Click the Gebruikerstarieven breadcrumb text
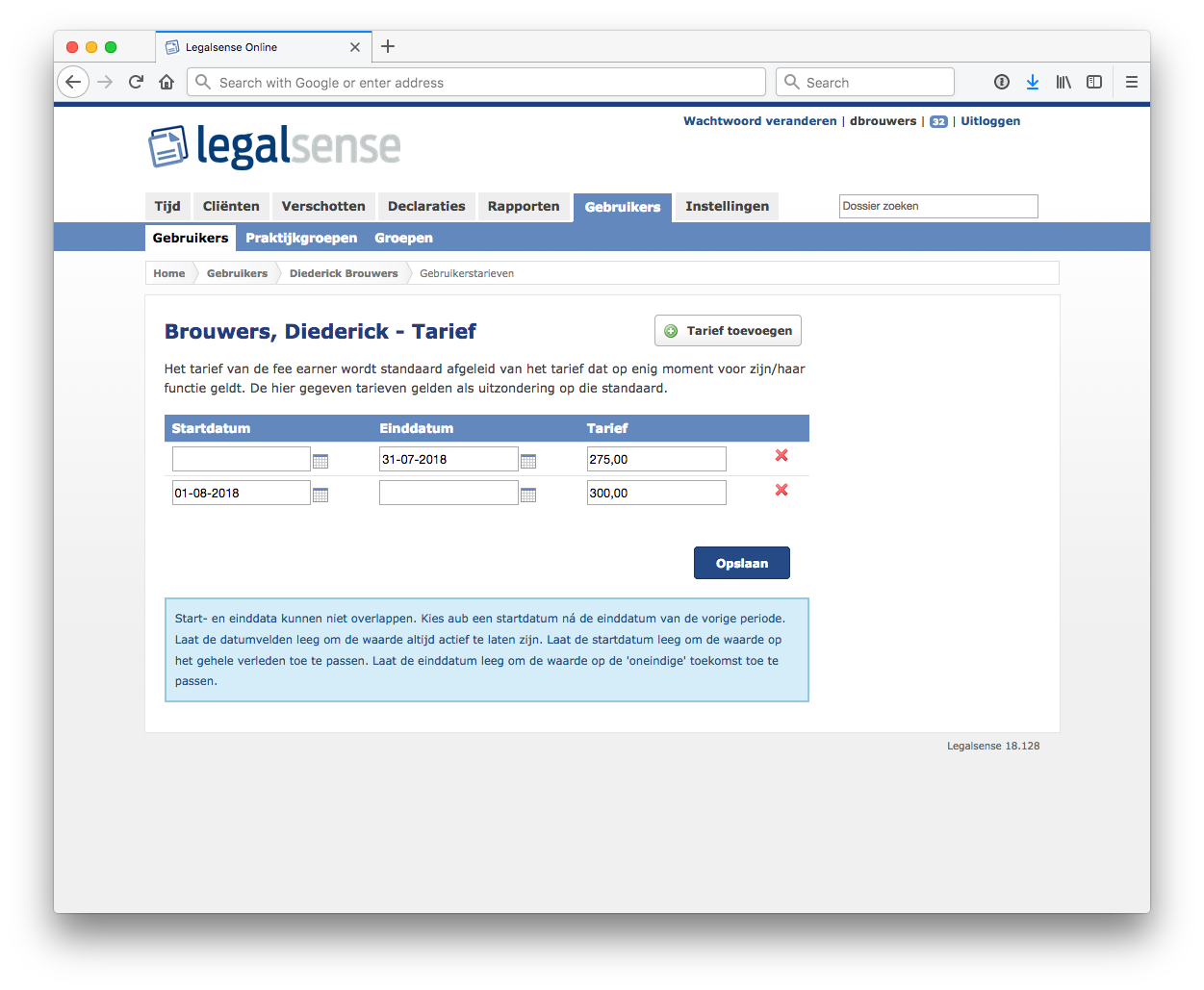 (467, 273)
